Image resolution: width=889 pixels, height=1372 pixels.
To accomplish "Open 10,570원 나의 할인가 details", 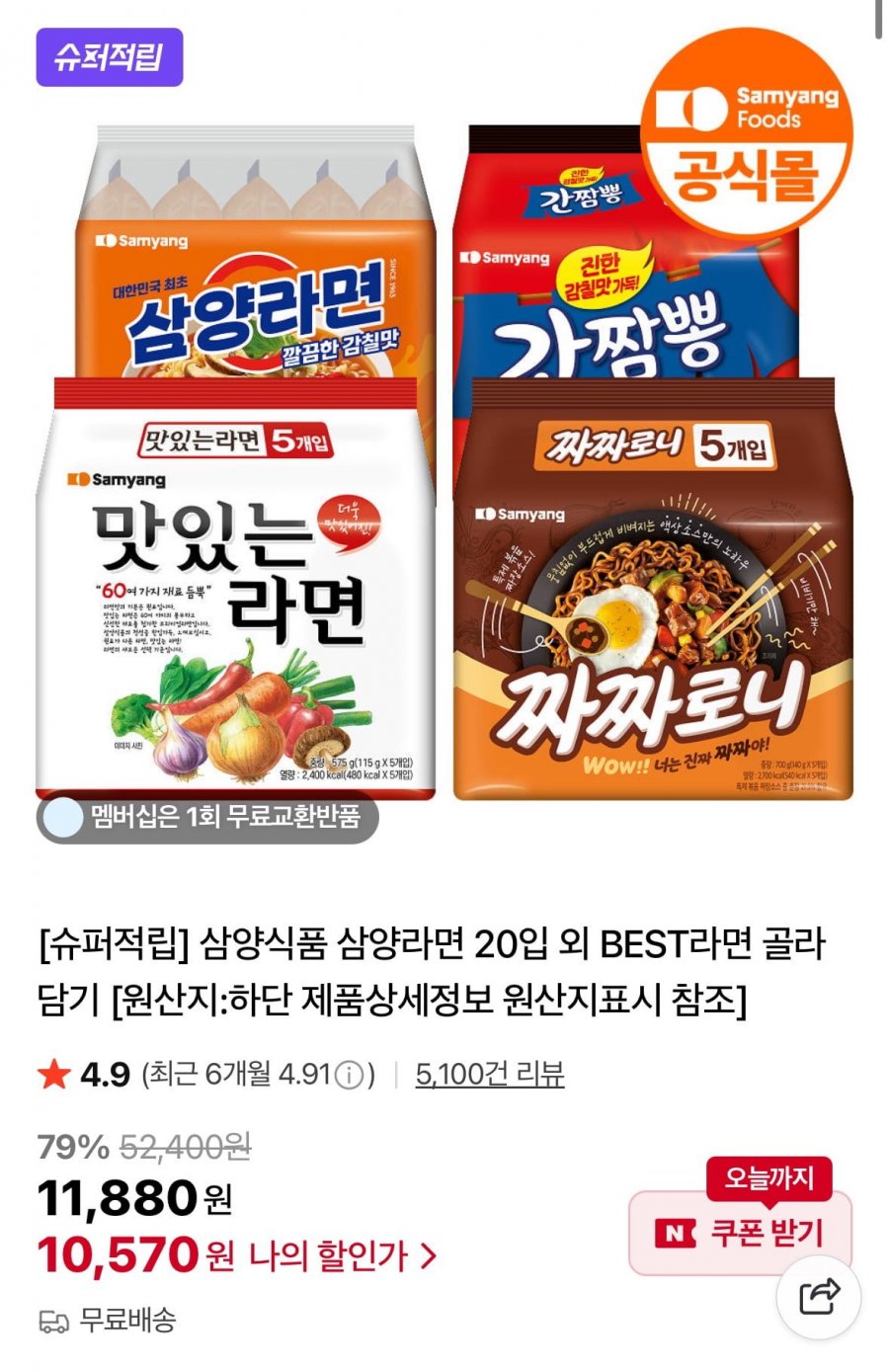I will click(237, 1255).
